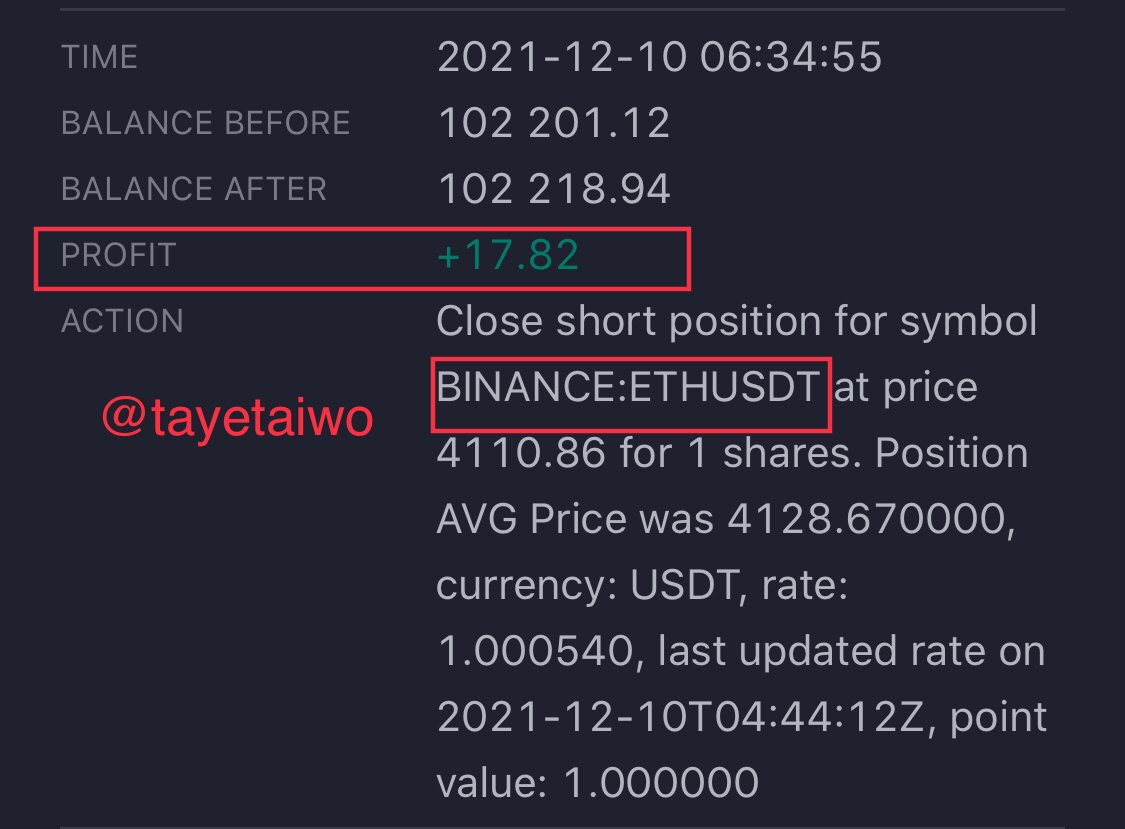Click the 'Close short position for symbol' line
Image resolution: width=1125 pixels, height=829 pixels.
[x=737, y=321]
